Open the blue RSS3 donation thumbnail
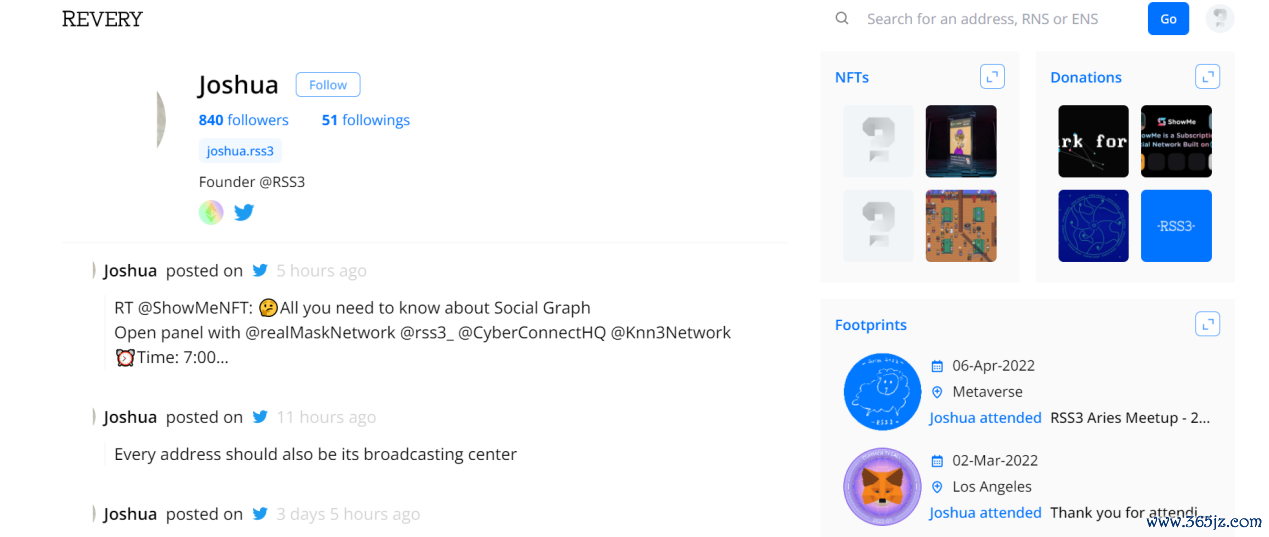Screen dimensions: 1269x537 click(x=1176, y=226)
